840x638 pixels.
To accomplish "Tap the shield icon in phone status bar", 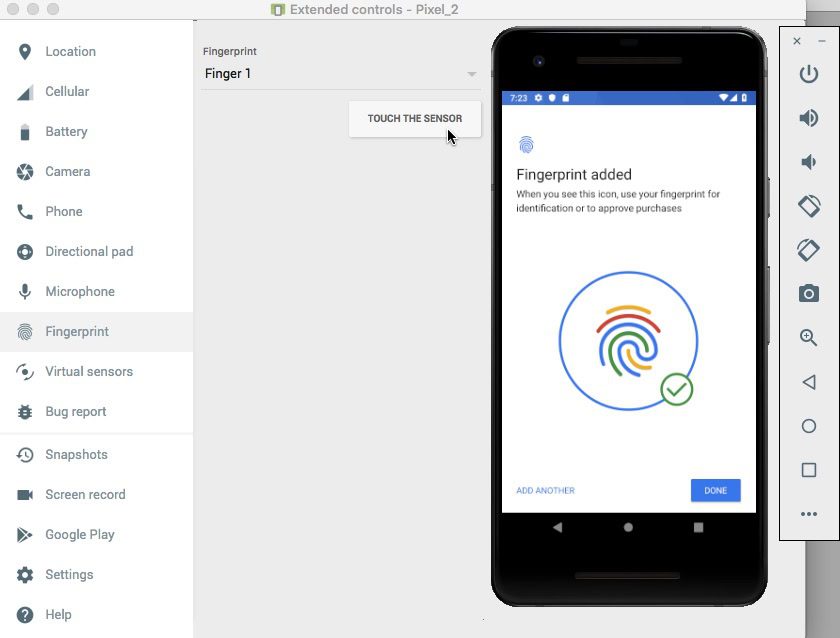I will tap(552, 98).
